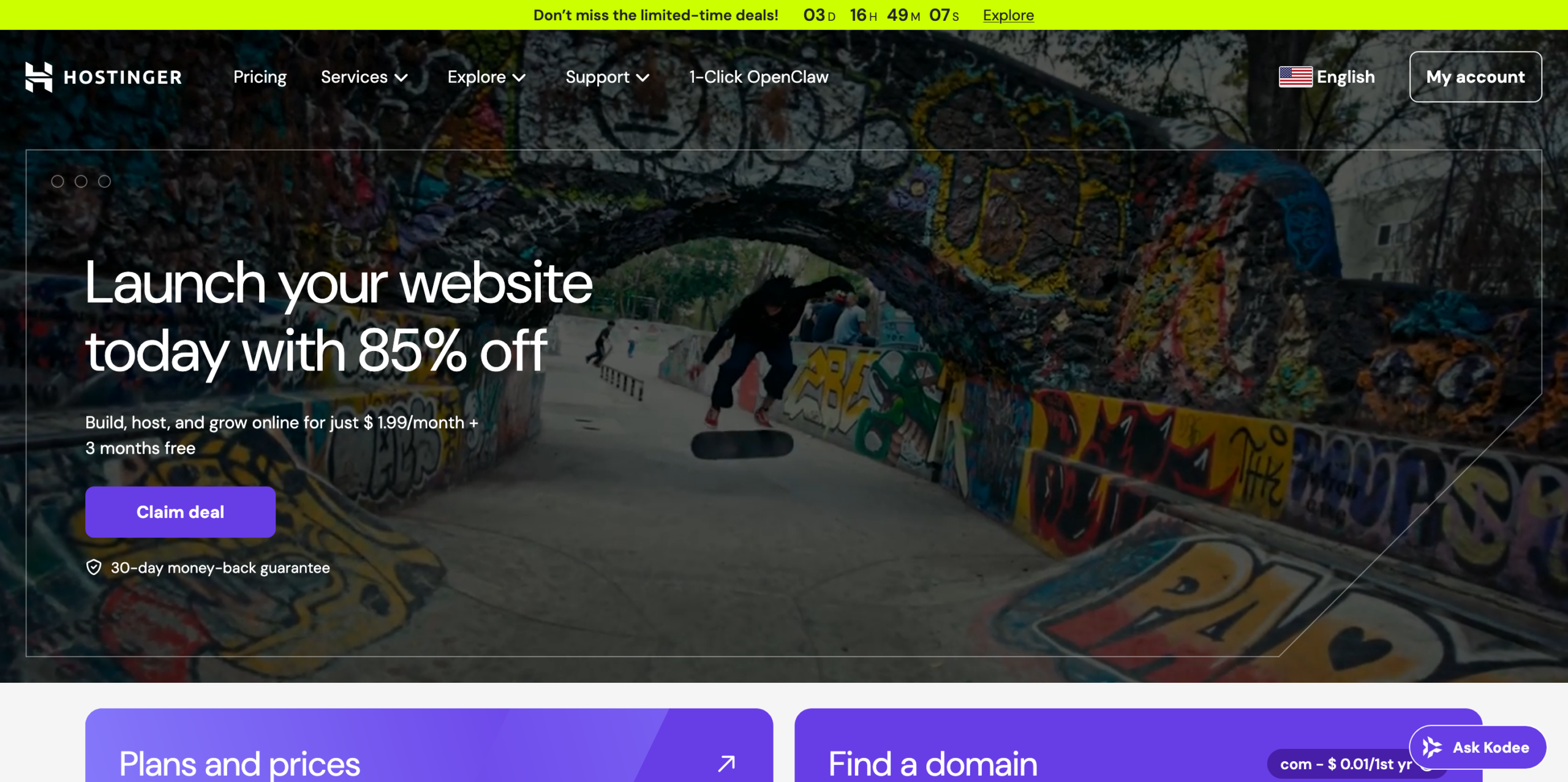Click the Claim deal button
The height and width of the screenshot is (782, 1568).
point(180,512)
